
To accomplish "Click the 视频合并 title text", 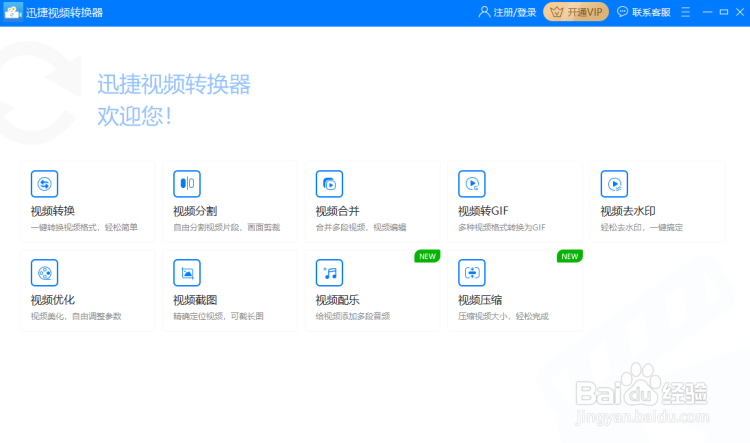I will [x=338, y=211].
